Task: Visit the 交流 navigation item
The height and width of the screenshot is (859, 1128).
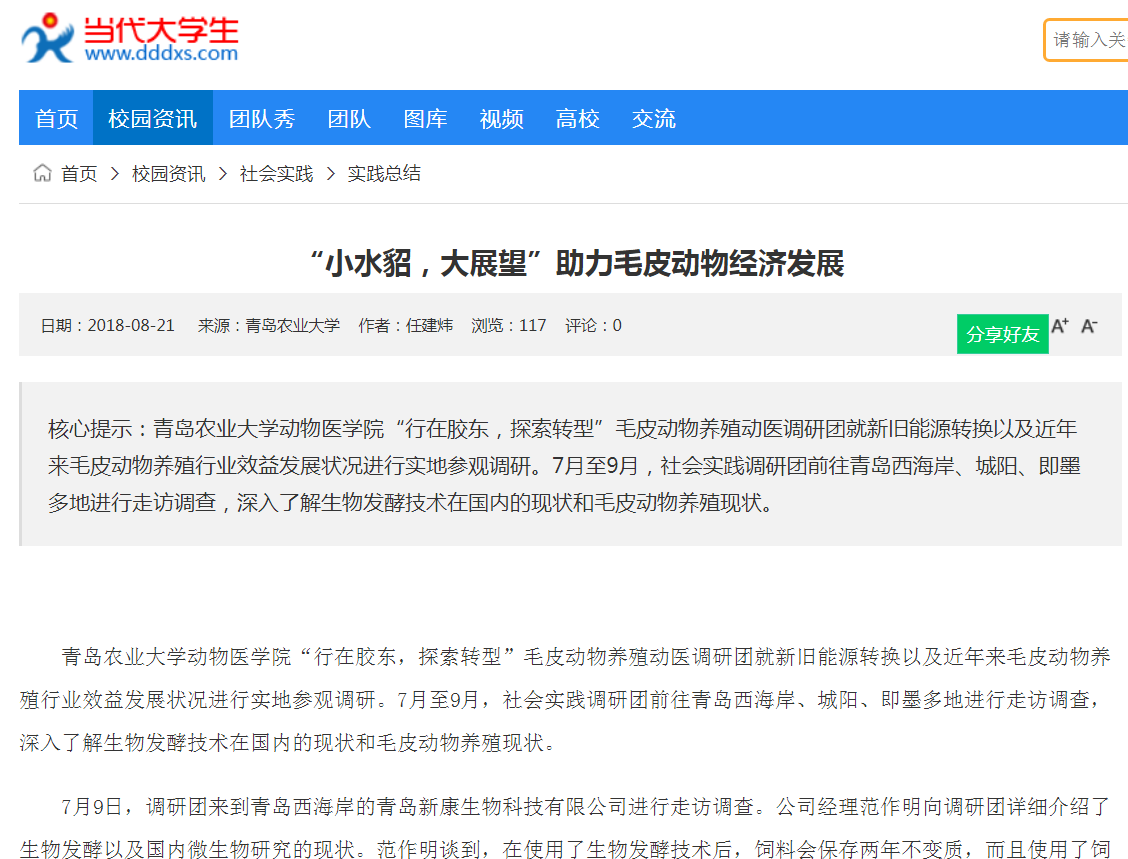Action: (653, 119)
